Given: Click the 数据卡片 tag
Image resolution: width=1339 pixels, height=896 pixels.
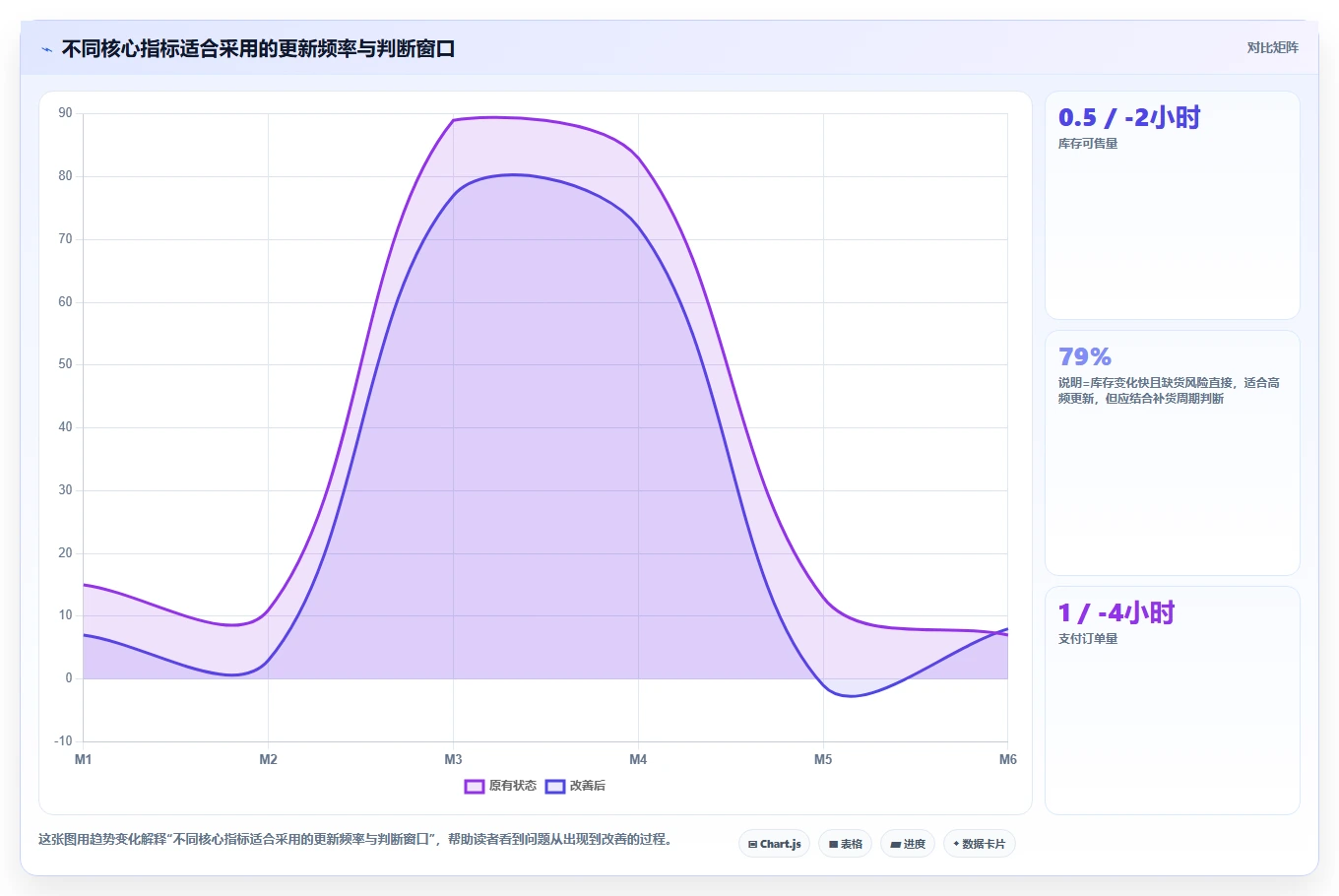Looking at the screenshot, I should click(x=979, y=844).
